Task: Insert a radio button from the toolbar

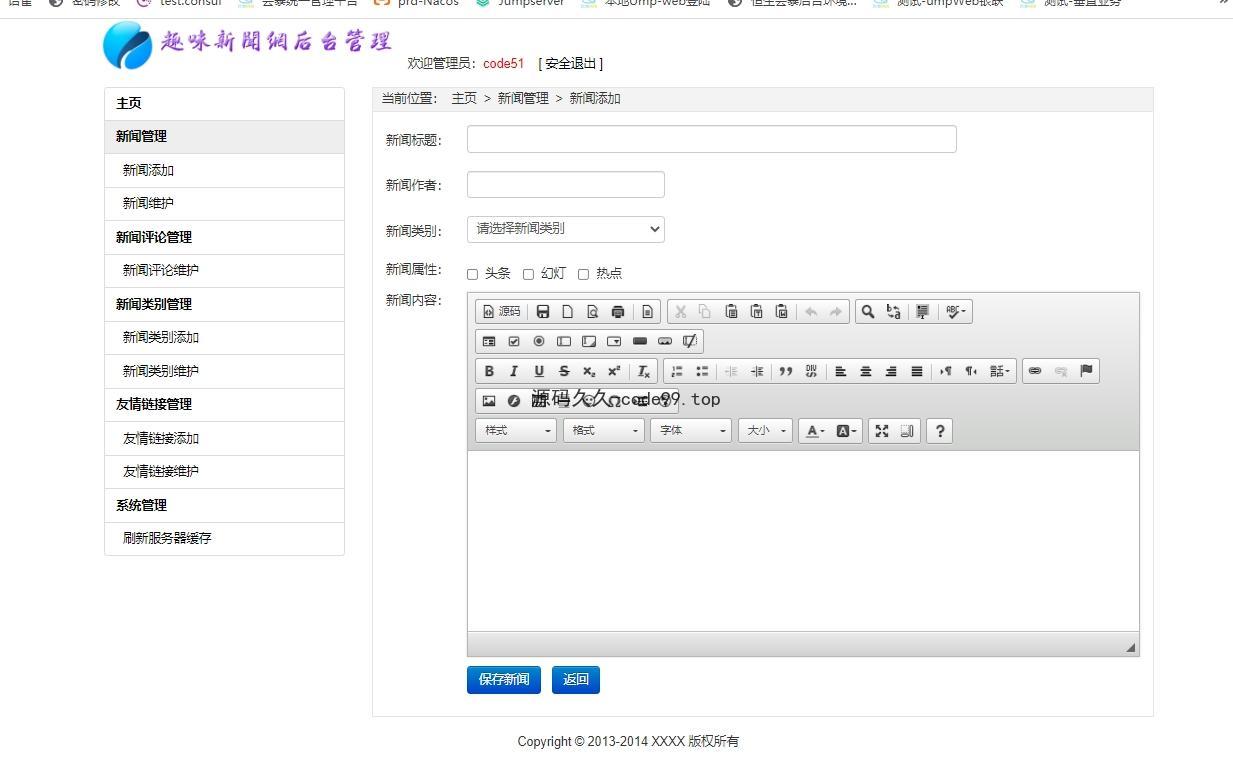Action: [x=539, y=342]
